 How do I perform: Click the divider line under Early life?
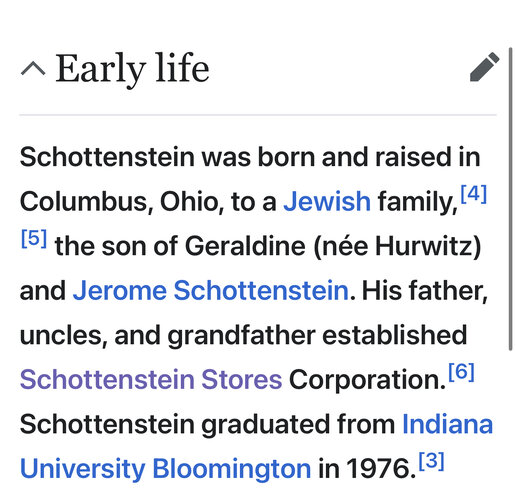(258, 115)
